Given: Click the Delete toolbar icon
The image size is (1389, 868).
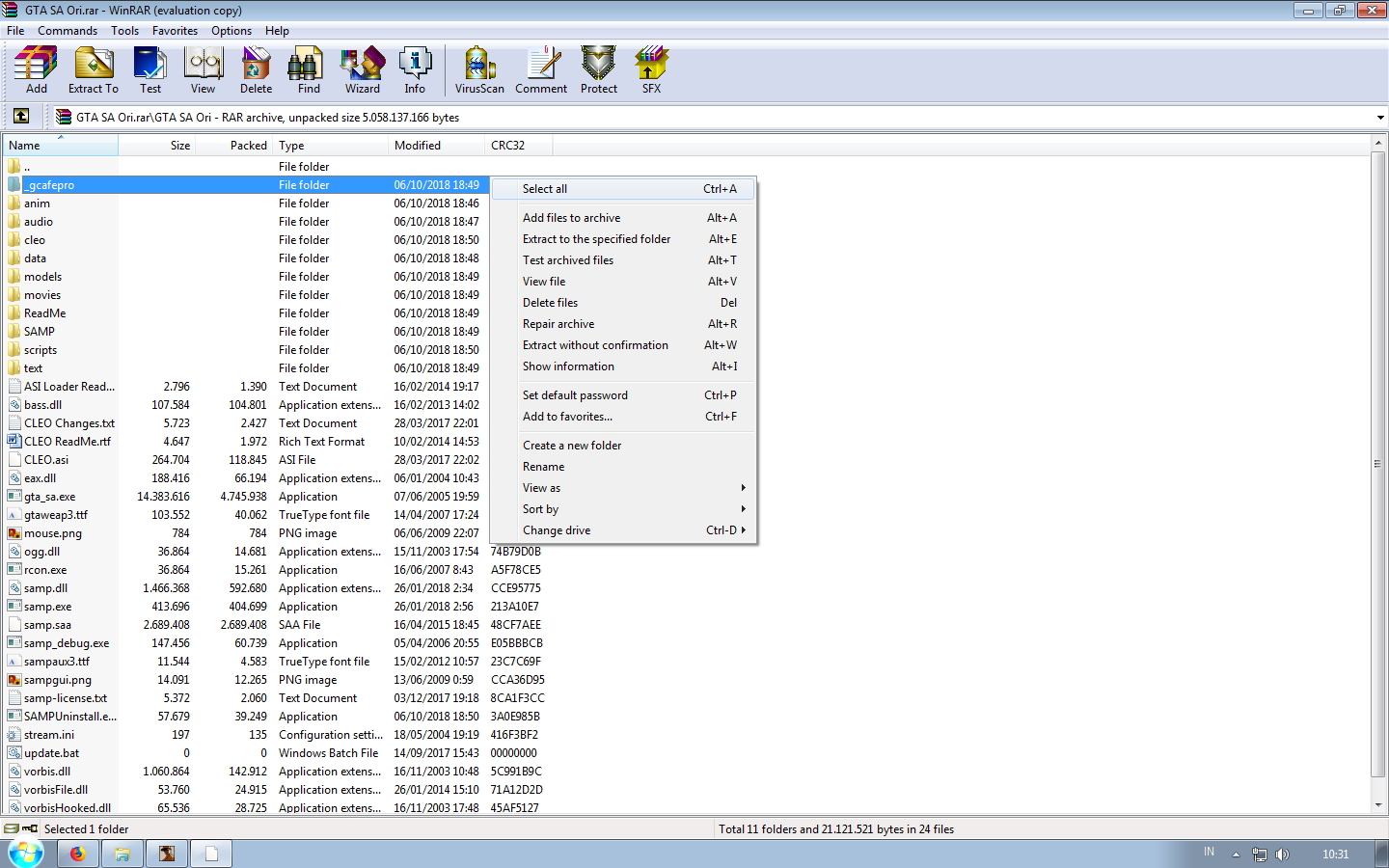Looking at the screenshot, I should pyautogui.click(x=256, y=70).
